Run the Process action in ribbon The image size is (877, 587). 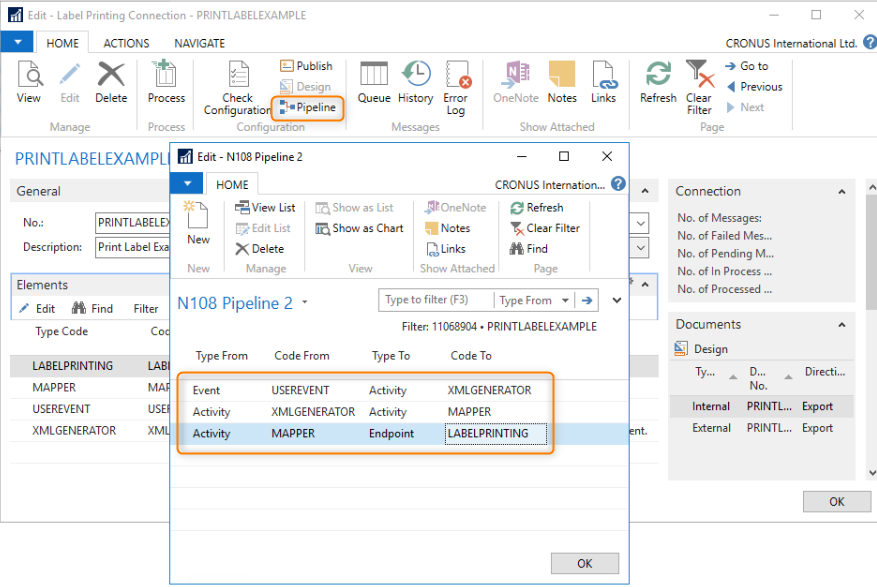click(166, 82)
